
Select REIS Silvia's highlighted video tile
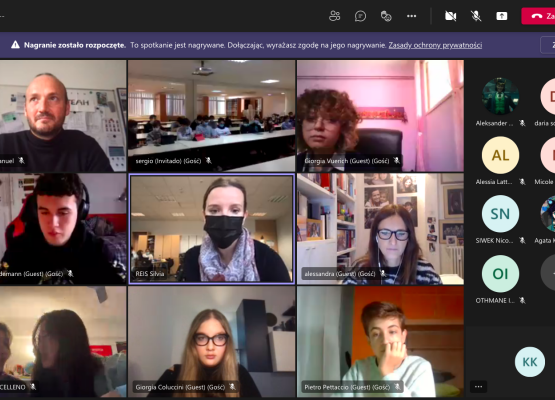point(211,229)
